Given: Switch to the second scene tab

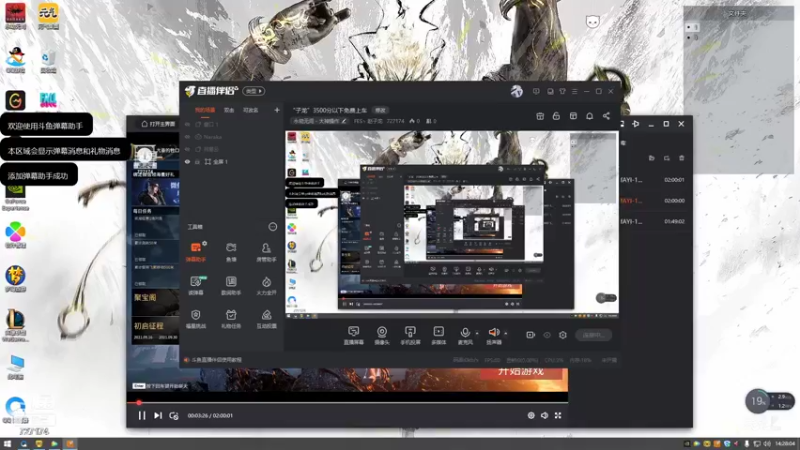Looking at the screenshot, I should (229, 110).
